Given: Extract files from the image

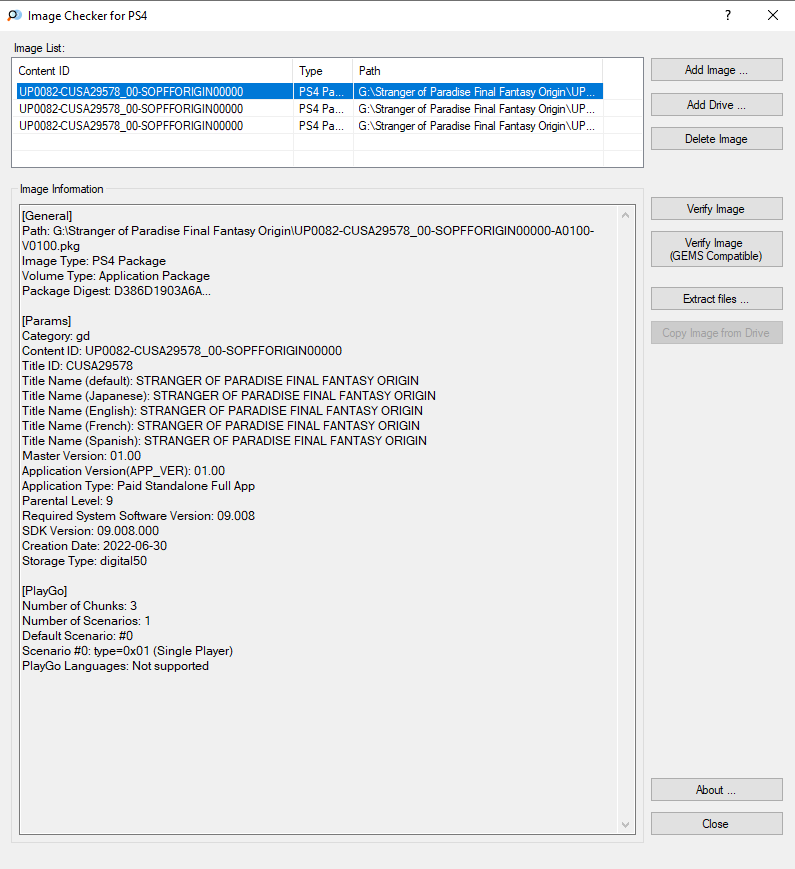Looking at the screenshot, I should coord(716,299).
